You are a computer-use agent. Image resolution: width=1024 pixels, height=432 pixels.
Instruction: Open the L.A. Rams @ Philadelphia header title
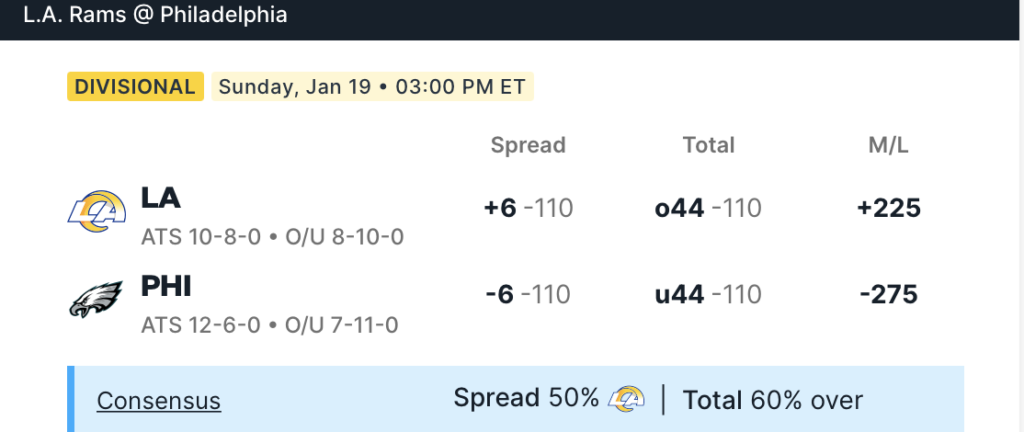(155, 16)
